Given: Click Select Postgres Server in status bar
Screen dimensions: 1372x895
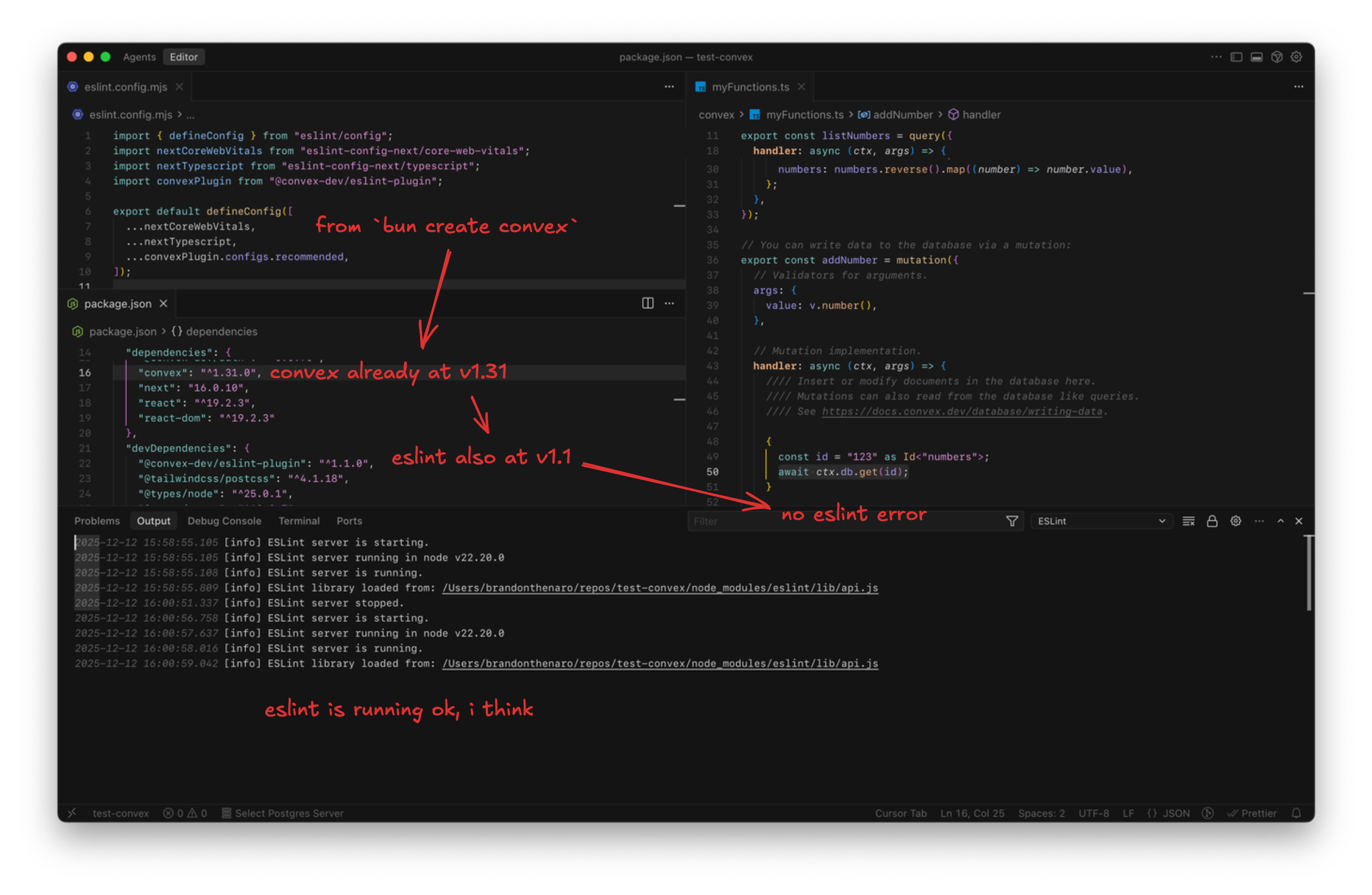Looking at the screenshot, I should click(x=283, y=813).
